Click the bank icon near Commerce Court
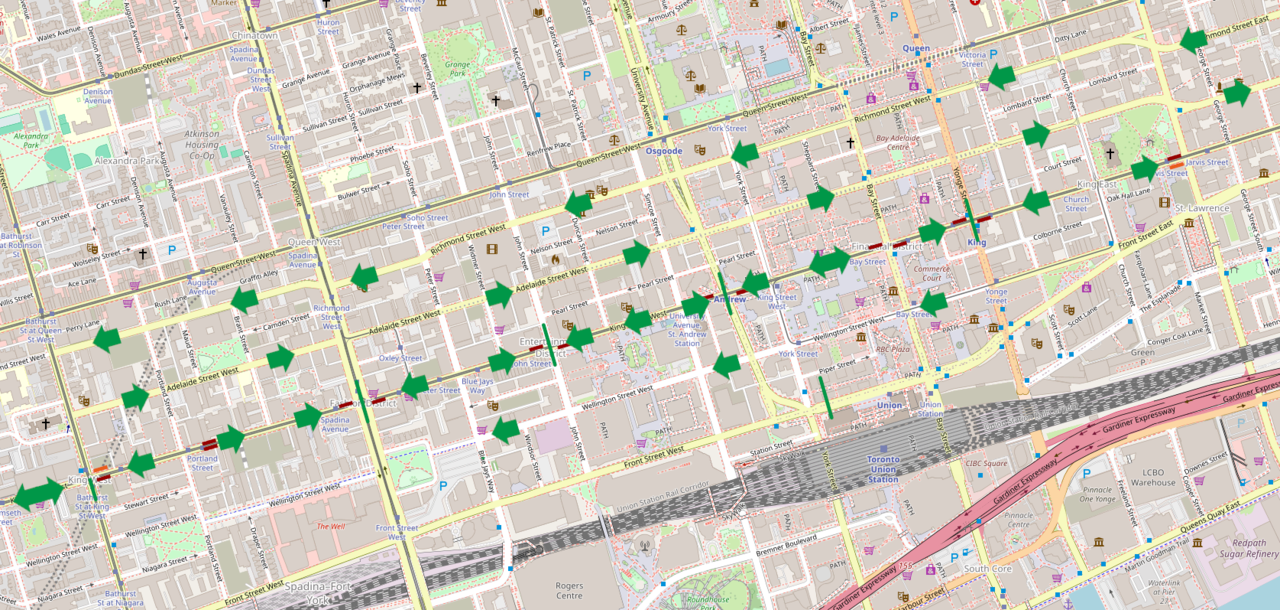The height and width of the screenshot is (610, 1280). point(893,291)
